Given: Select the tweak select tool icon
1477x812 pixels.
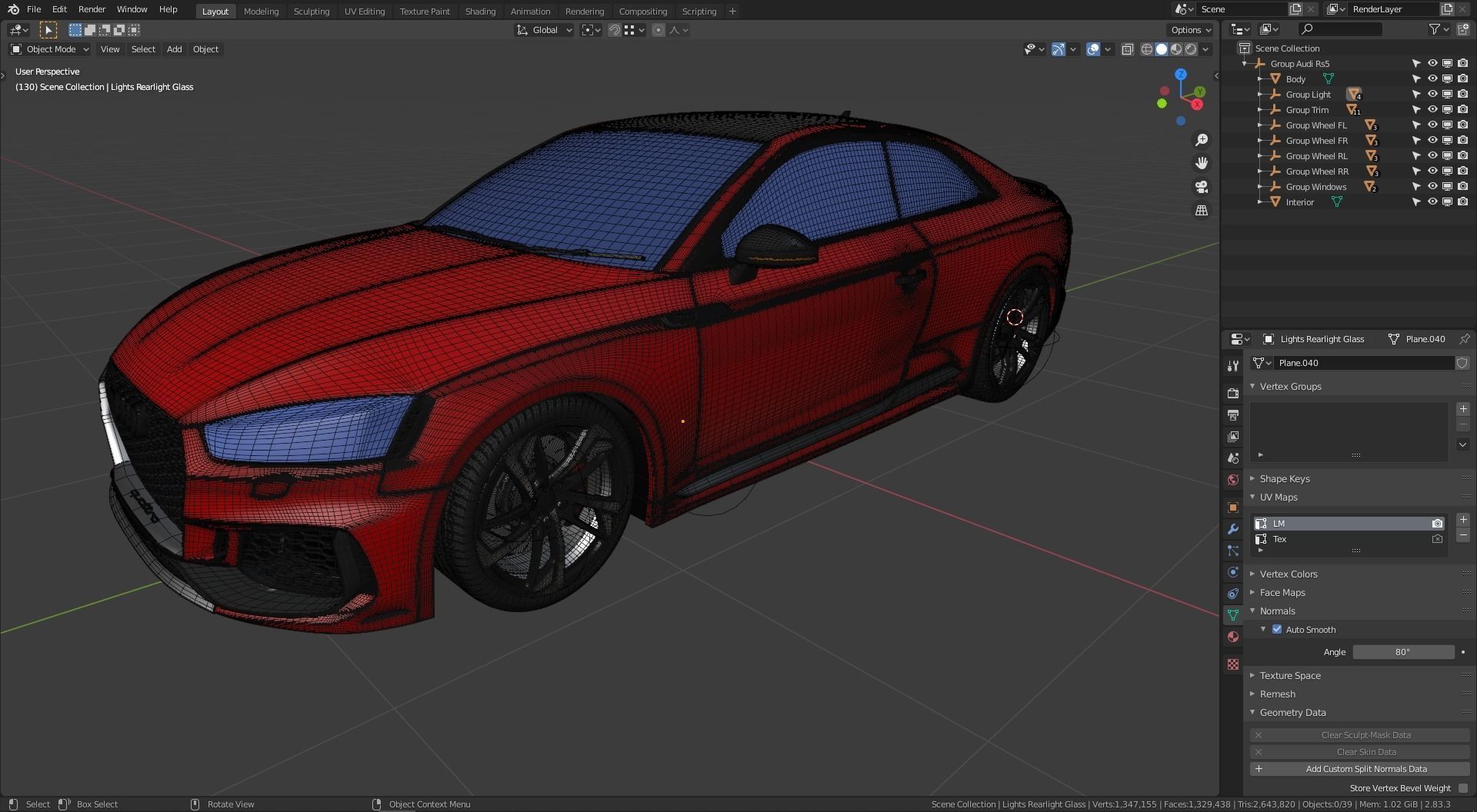Looking at the screenshot, I should pyautogui.click(x=48, y=30).
